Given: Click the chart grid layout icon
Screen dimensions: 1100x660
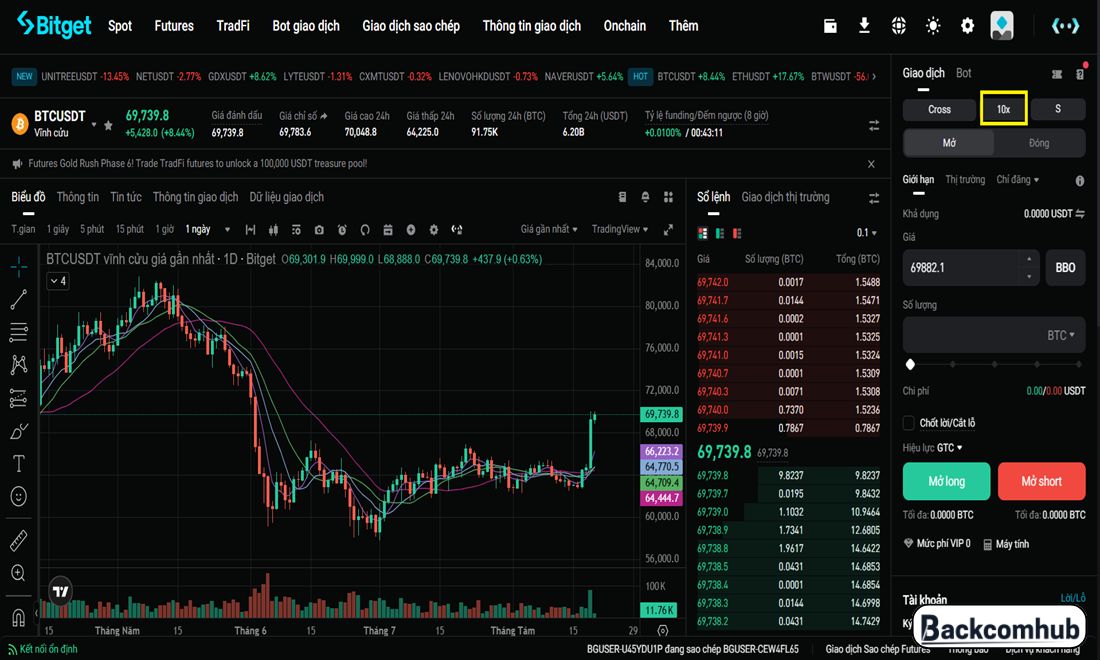Looking at the screenshot, I should tap(669, 197).
